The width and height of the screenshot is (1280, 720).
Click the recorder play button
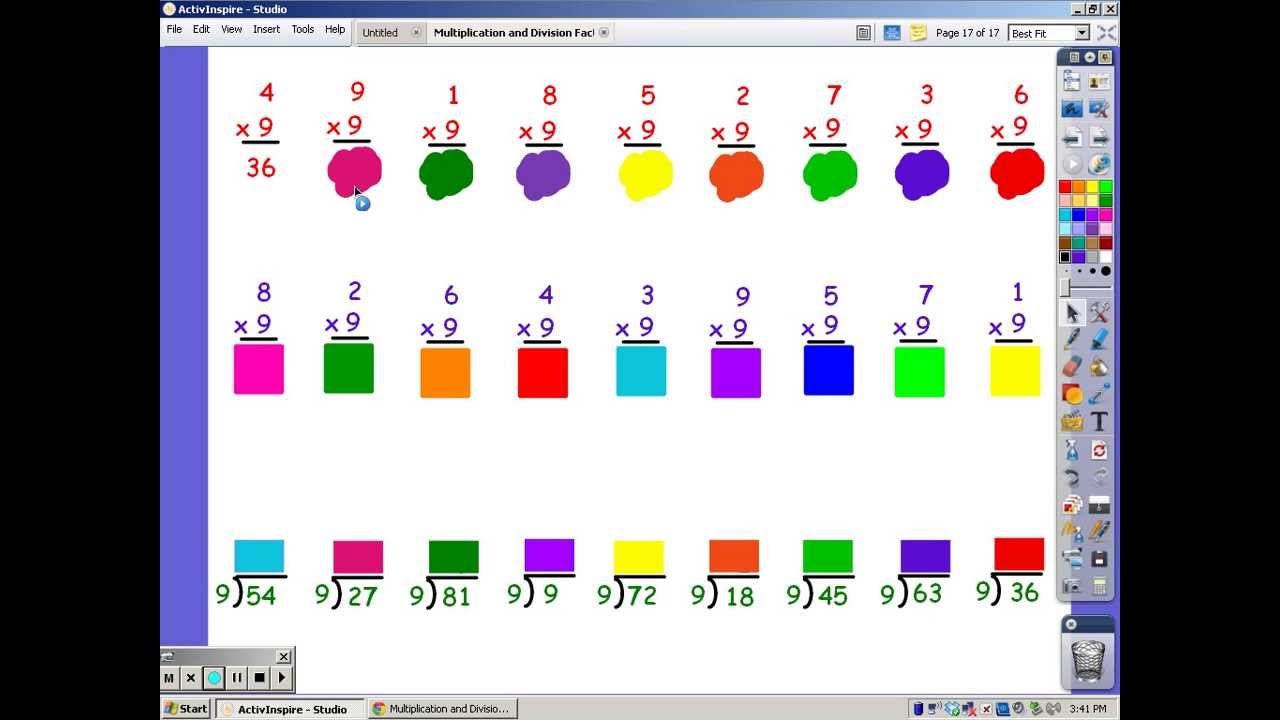tap(281, 677)
